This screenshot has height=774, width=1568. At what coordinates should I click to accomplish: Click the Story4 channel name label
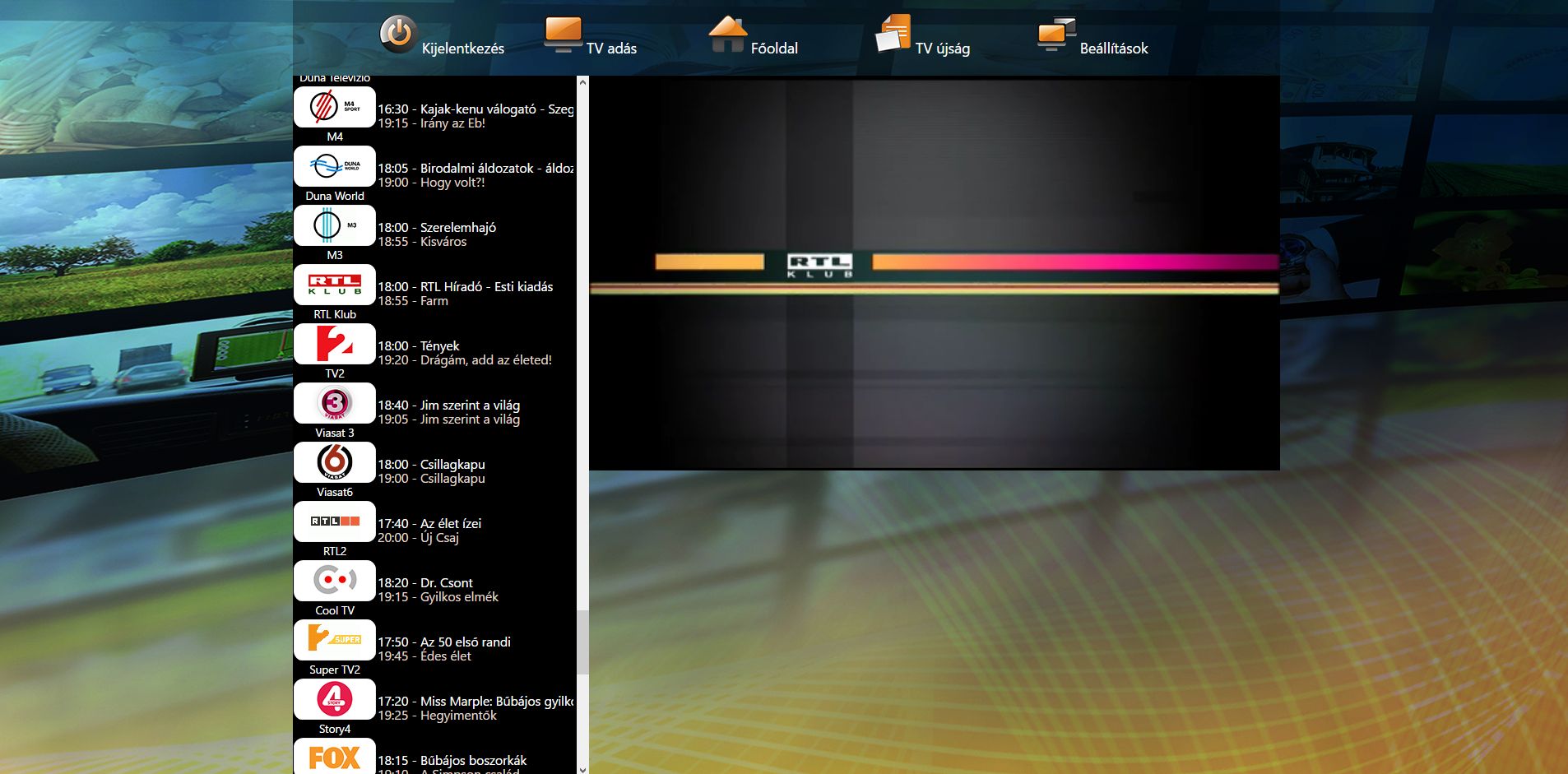coord(335,729)
